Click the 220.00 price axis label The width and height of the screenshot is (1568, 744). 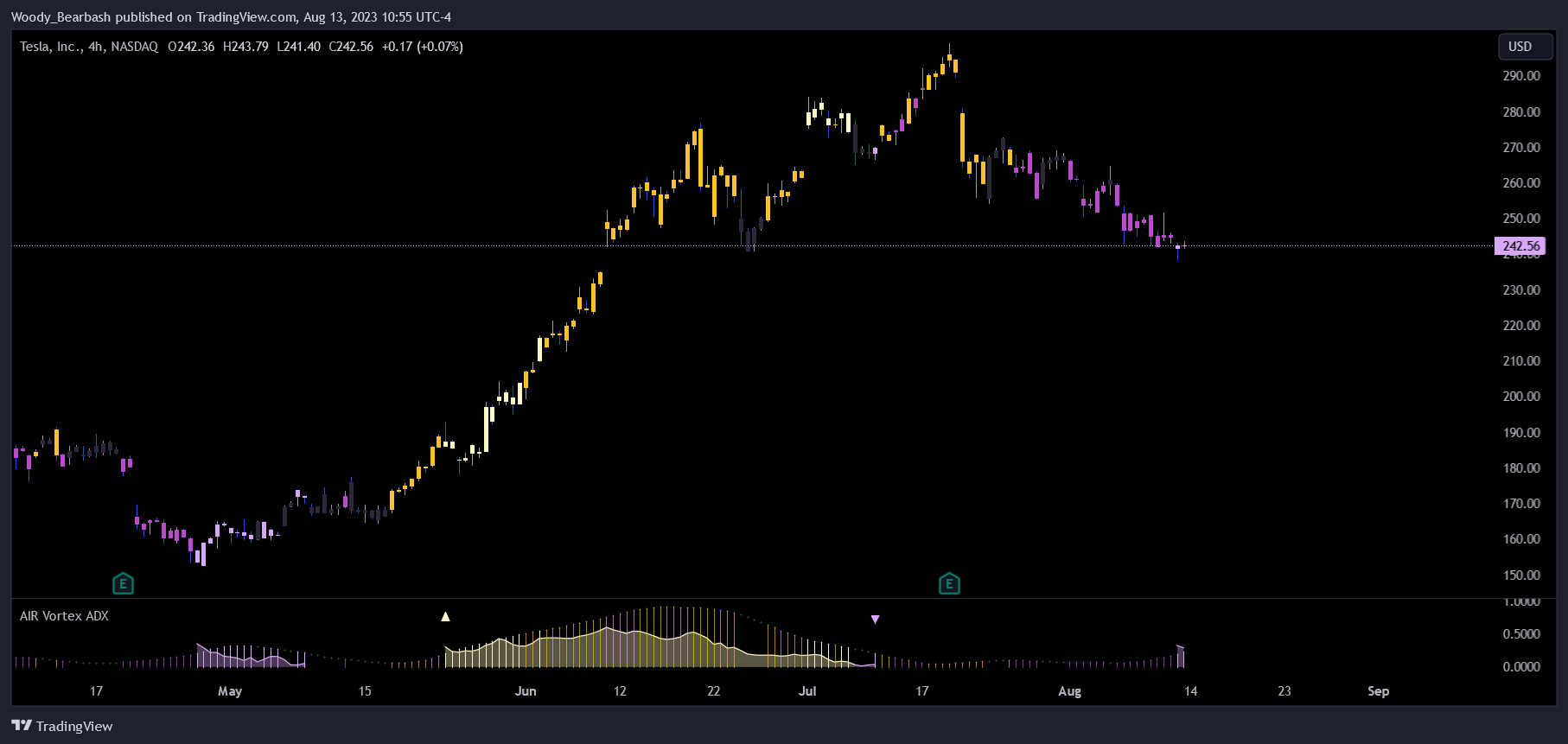pyautogui.click(x=1521, y=326)
